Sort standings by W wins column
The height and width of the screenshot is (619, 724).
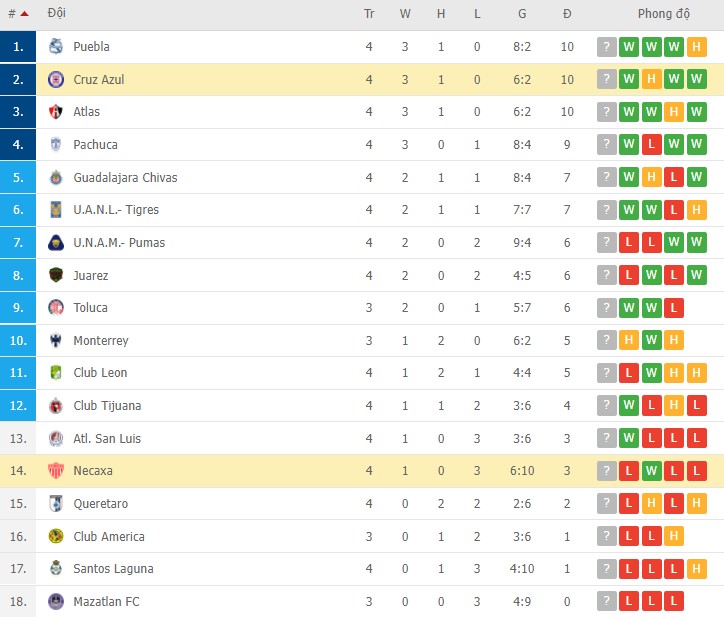[x=405, y=14]
